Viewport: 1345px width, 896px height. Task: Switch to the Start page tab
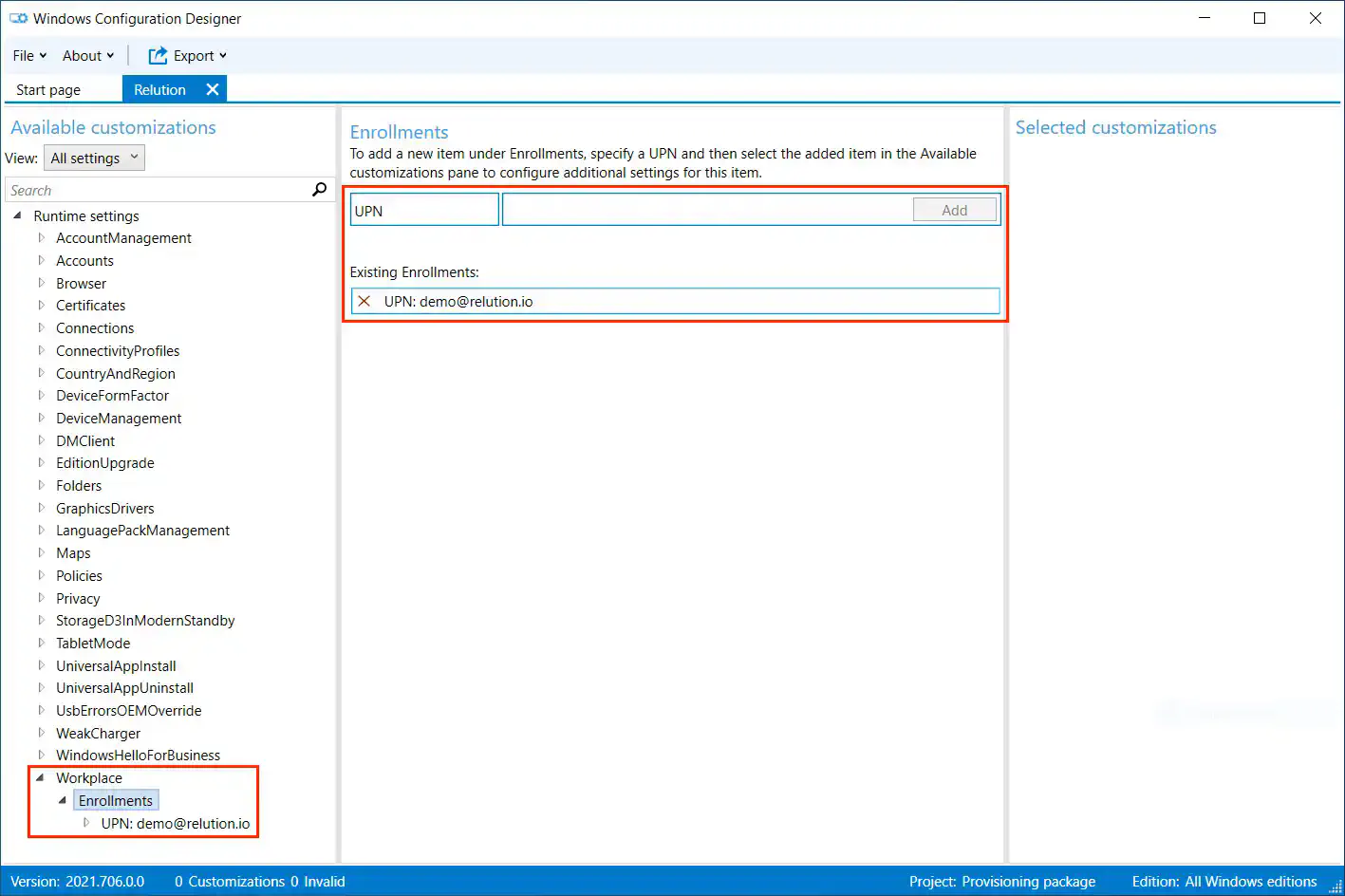click(47, 88)
